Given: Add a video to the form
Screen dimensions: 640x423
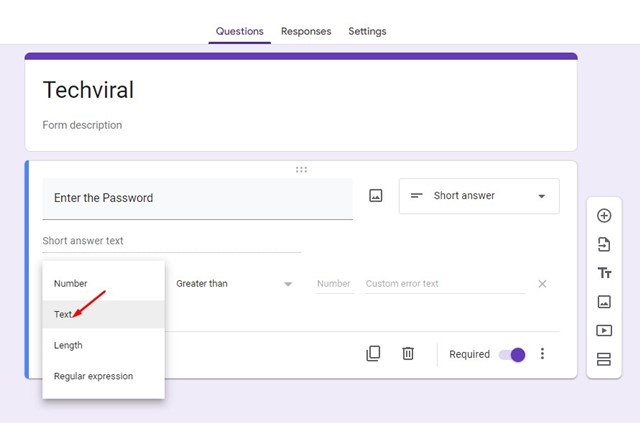Looking at the screenshot, I should (x=603, y=330).
